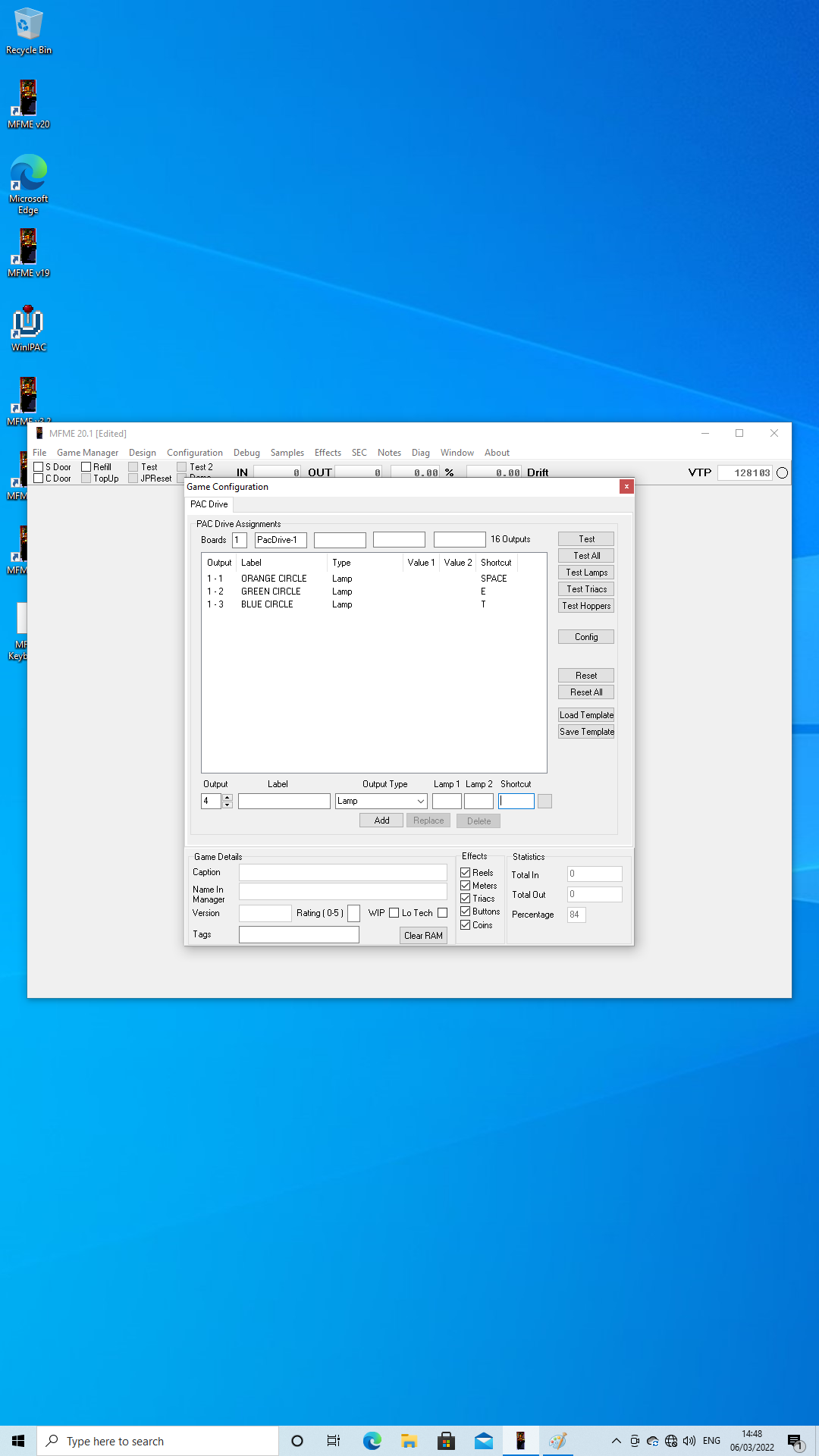Screen dimensions: 819x1456
Task: Click the Test Lamps button
Action: coord(586,573)
